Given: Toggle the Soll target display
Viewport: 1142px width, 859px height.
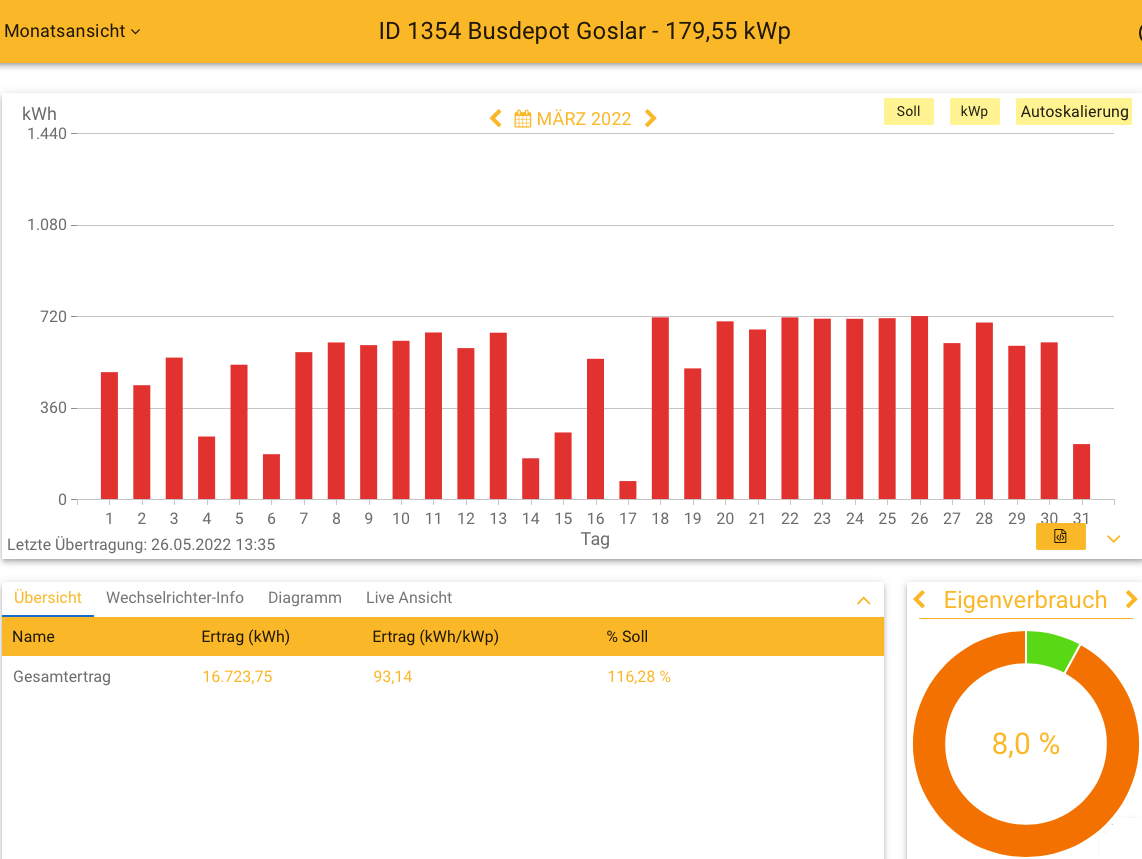Looking at the screenshot, I should point(908,112).
